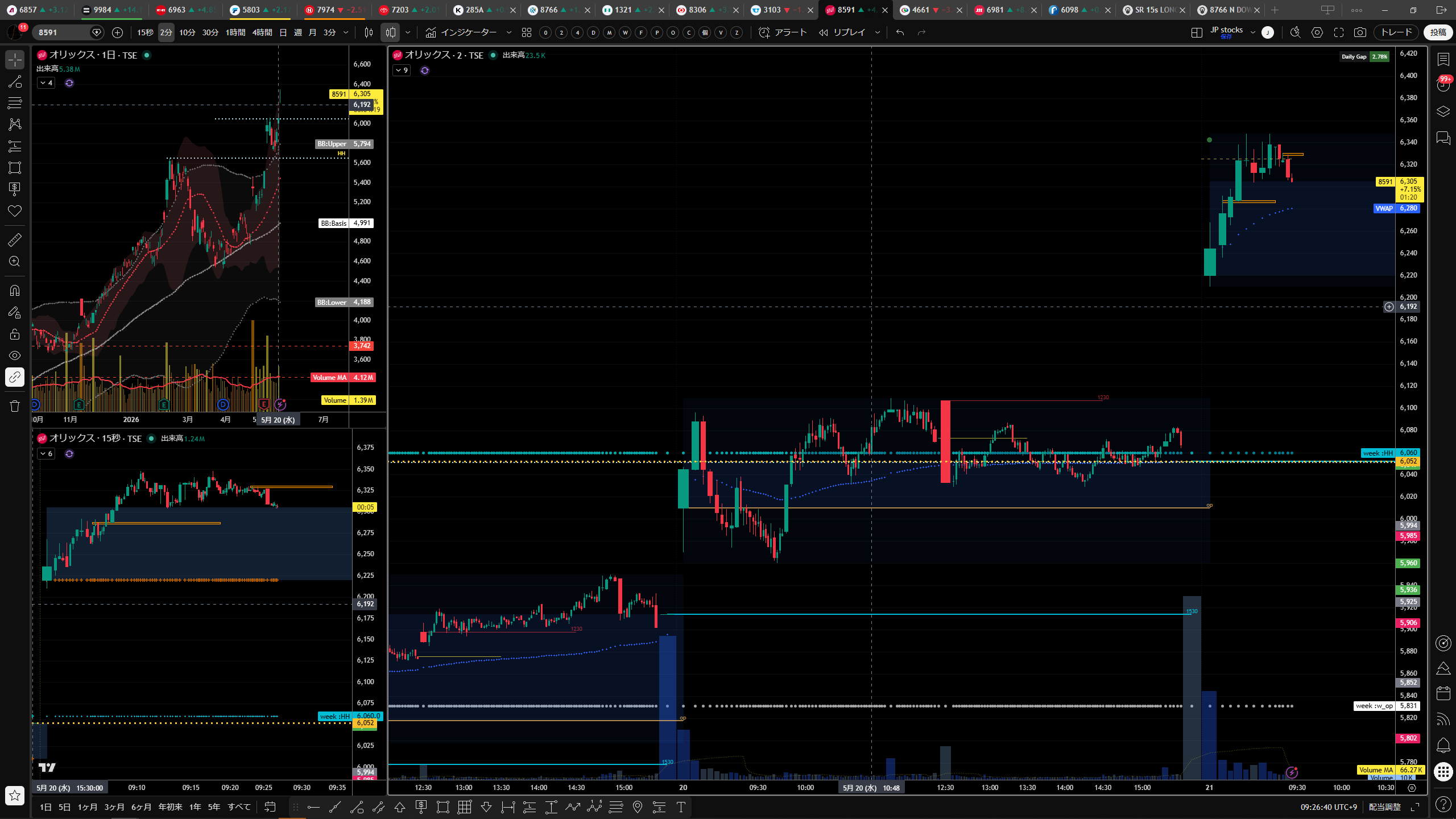The width and height of the screenshot is (1456, 819).
Task: Start bar replay with リプレイ
Action: pos(842,32)
